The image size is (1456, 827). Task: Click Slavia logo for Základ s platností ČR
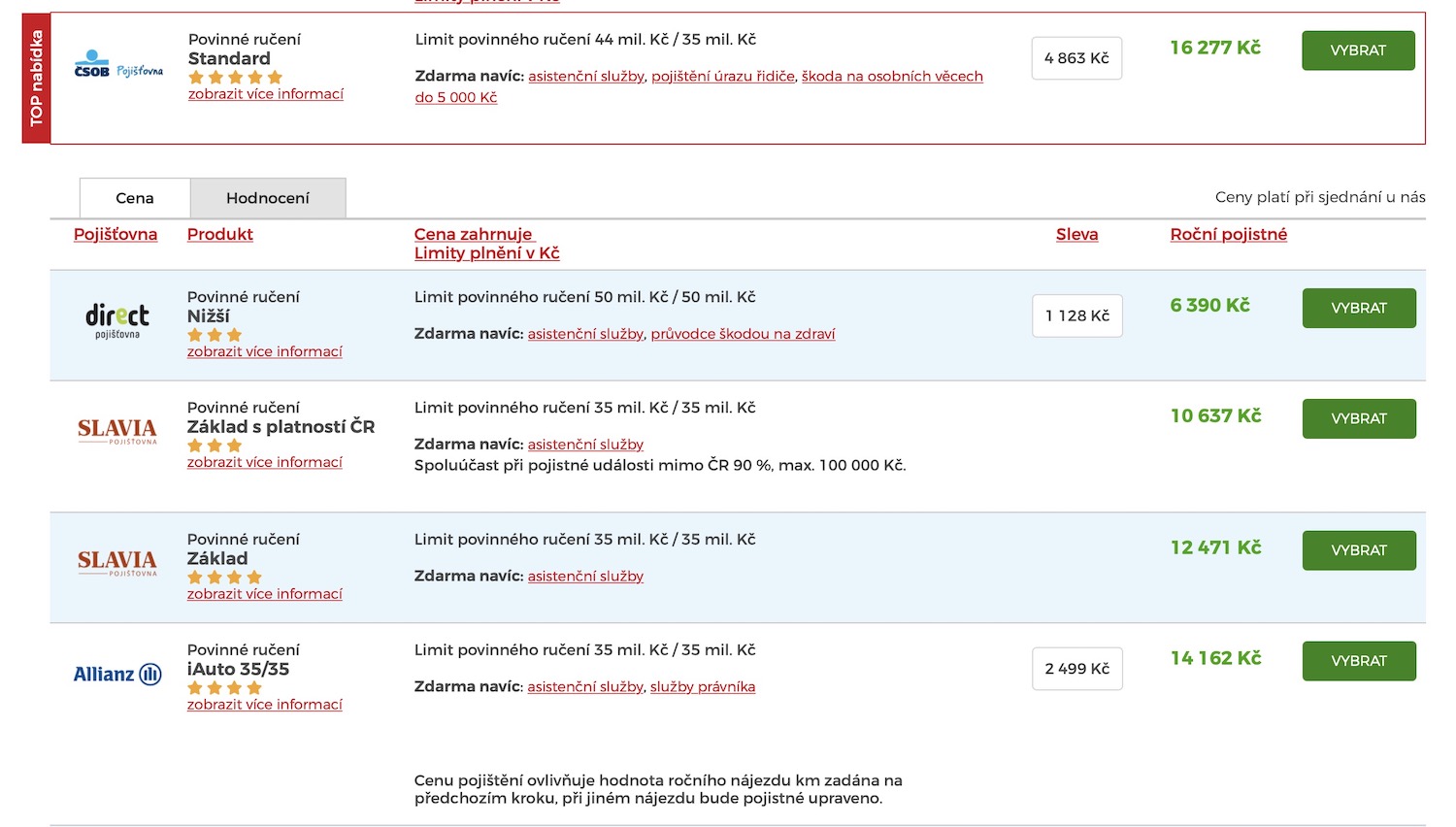tap(117, 430)
